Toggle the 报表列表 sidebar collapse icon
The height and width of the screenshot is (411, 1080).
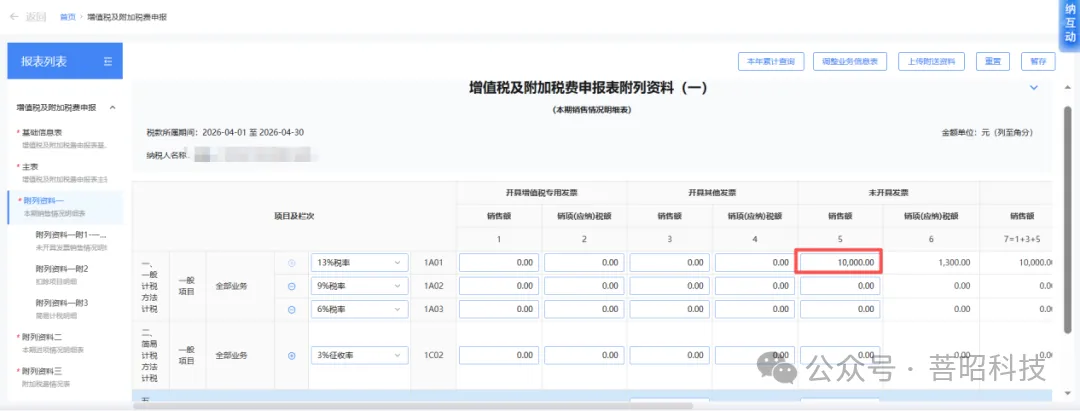pos(107,61)
